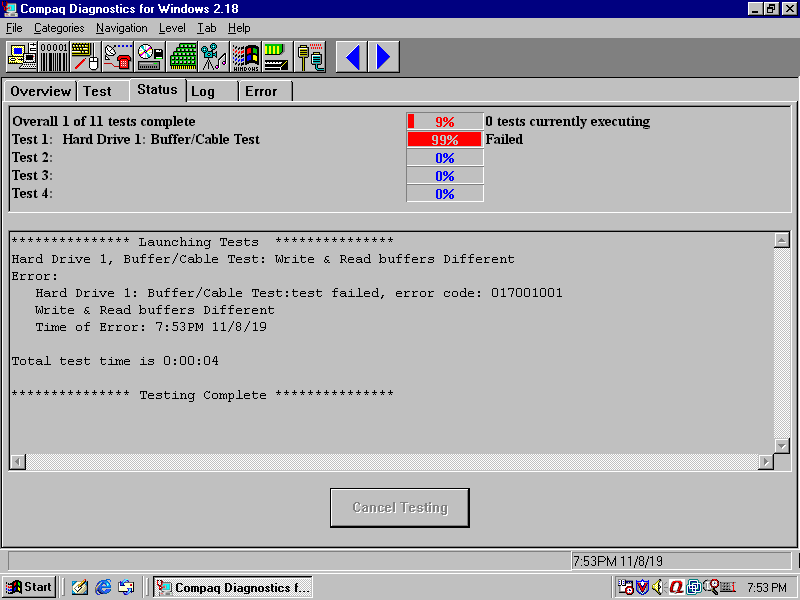This screenshot has height=600, width=800.
Task: Open the System category computer icon
Action: (x=22, y=57)
